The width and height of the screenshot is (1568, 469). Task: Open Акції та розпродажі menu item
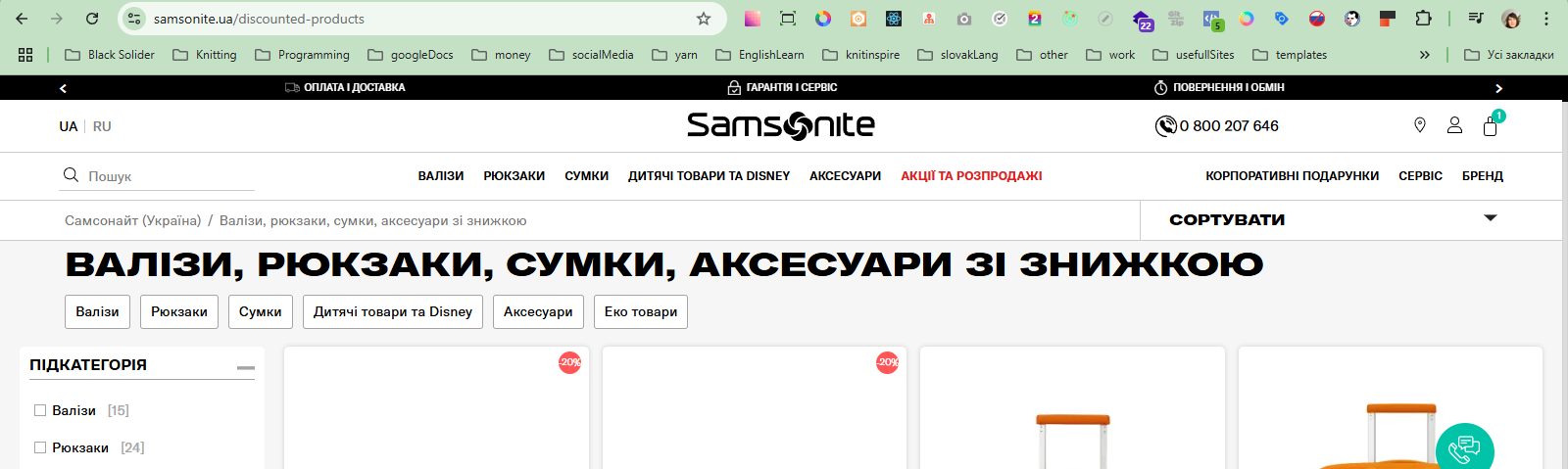[x=971, y=176]
